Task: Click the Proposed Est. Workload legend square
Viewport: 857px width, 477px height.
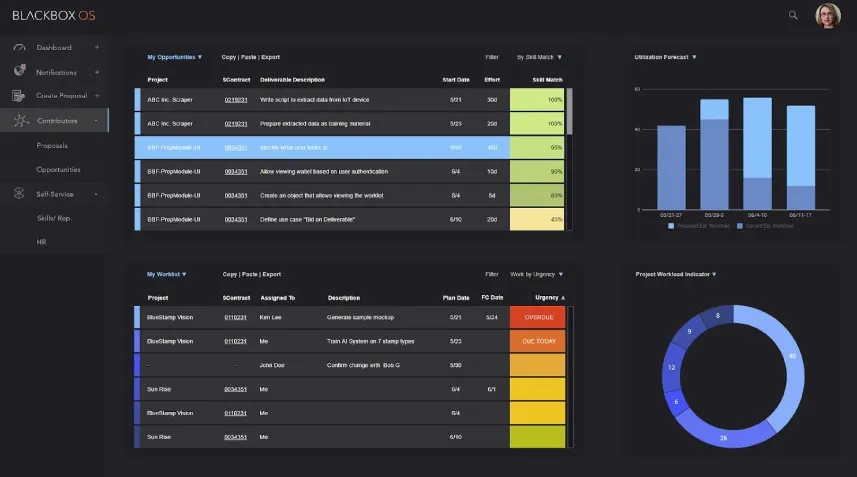Action: click(671, 226)
